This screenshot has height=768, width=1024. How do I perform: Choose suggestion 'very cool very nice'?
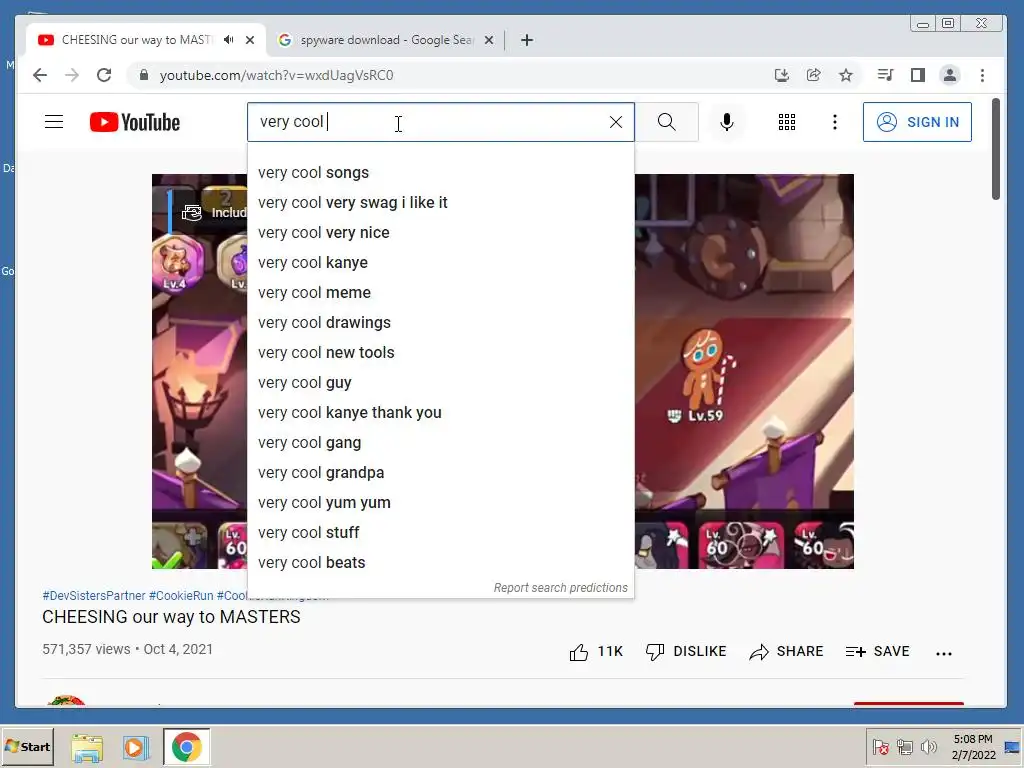click(x=441, y=232)
